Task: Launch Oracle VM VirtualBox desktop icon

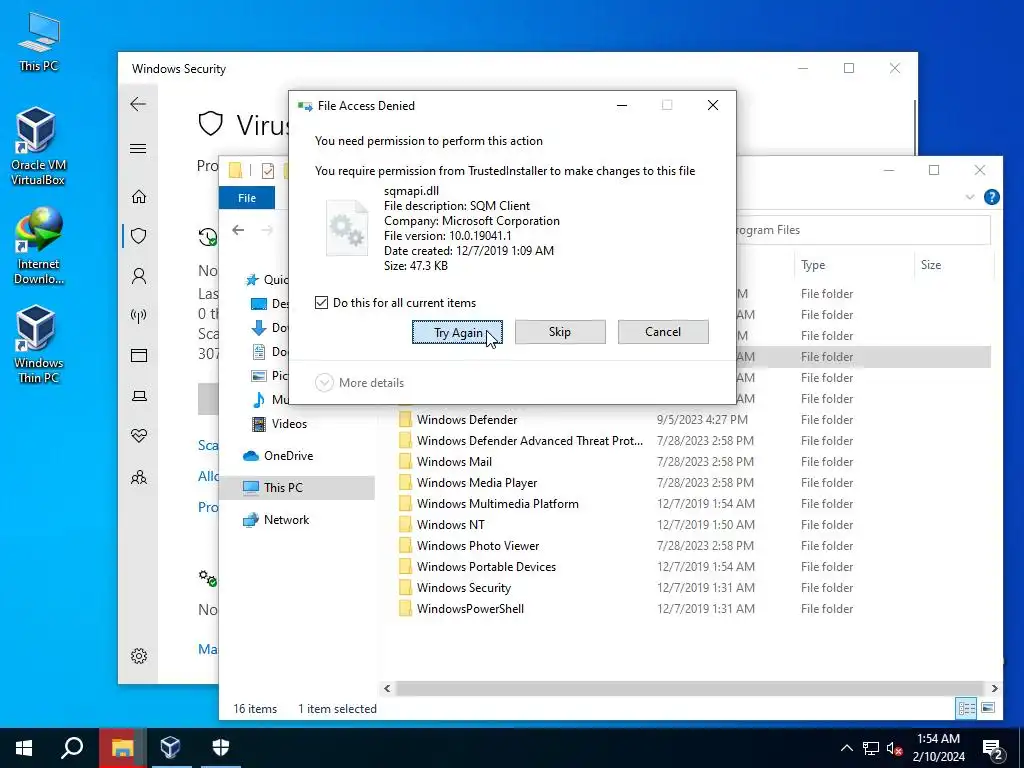Action: pyautogui.click(x=37, y=146)
